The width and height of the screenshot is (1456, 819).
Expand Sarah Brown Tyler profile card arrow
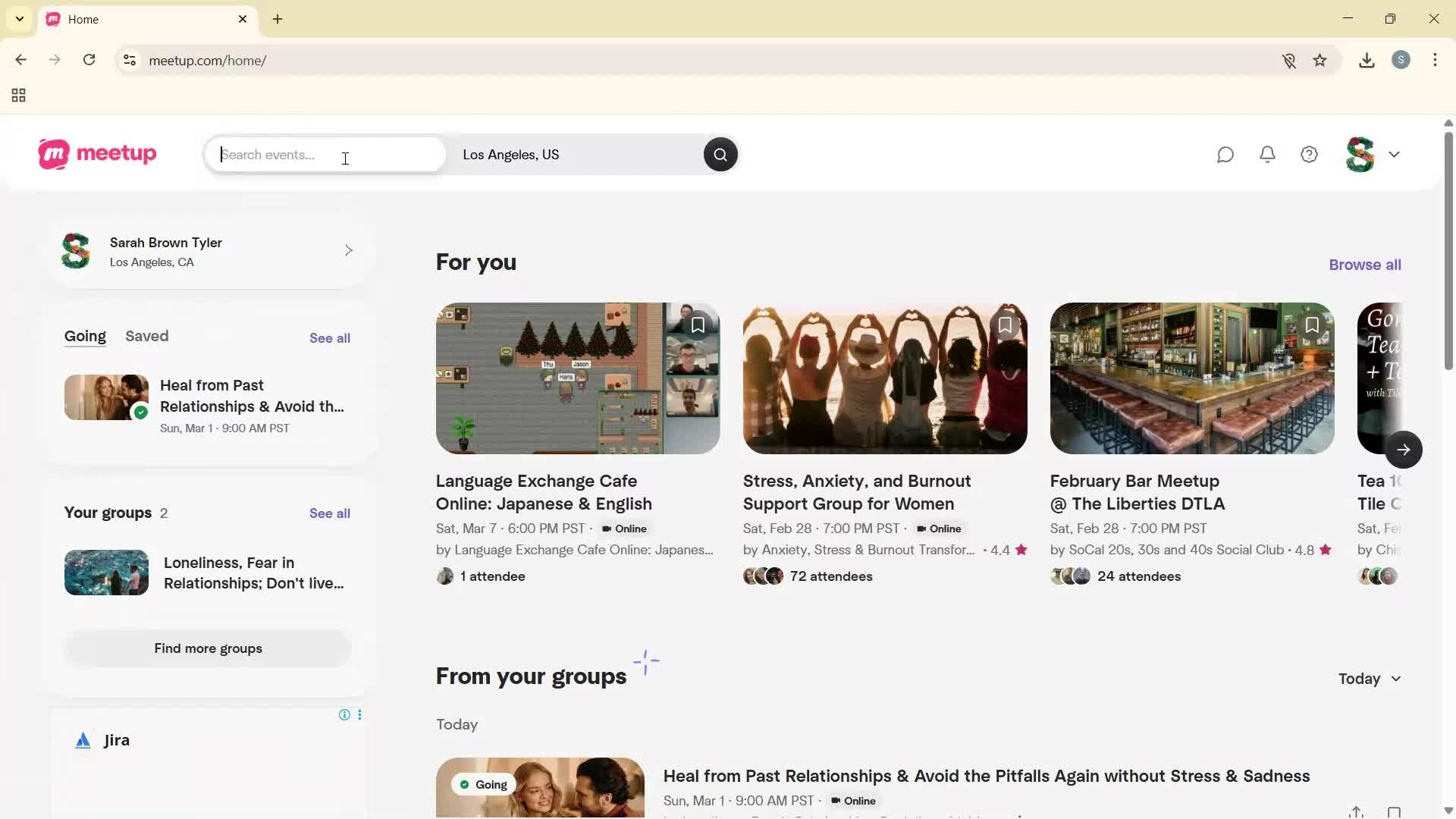(349, 249)
